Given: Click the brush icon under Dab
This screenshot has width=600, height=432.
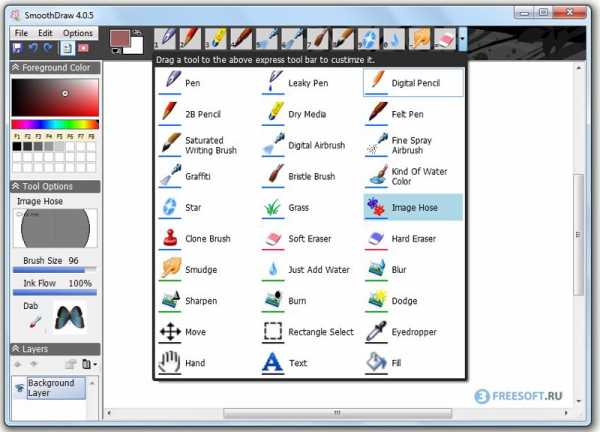Looking at the screenshot, I should point(36,321).
